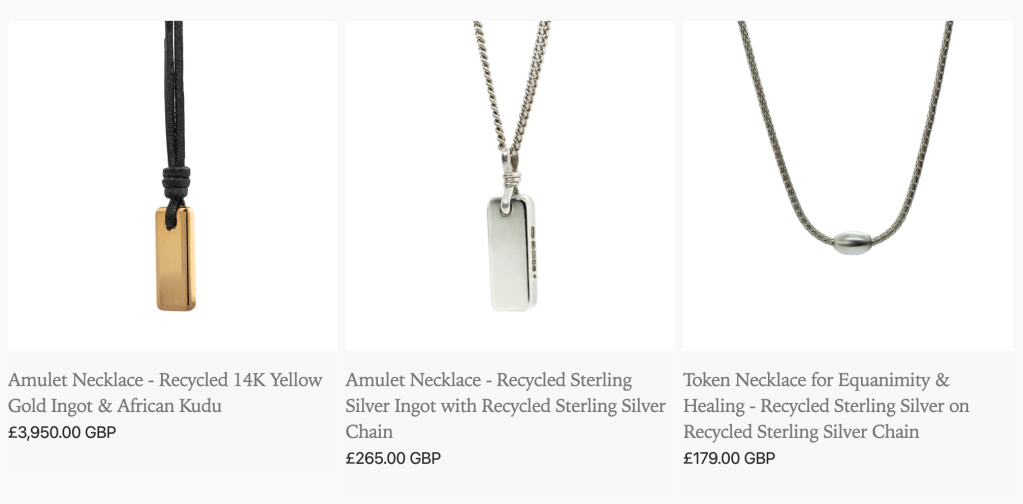Click the hallmark stamps on the silver ingot's side
The height and width of the screenshot is (504, 1023).
[x=536, y=248]
